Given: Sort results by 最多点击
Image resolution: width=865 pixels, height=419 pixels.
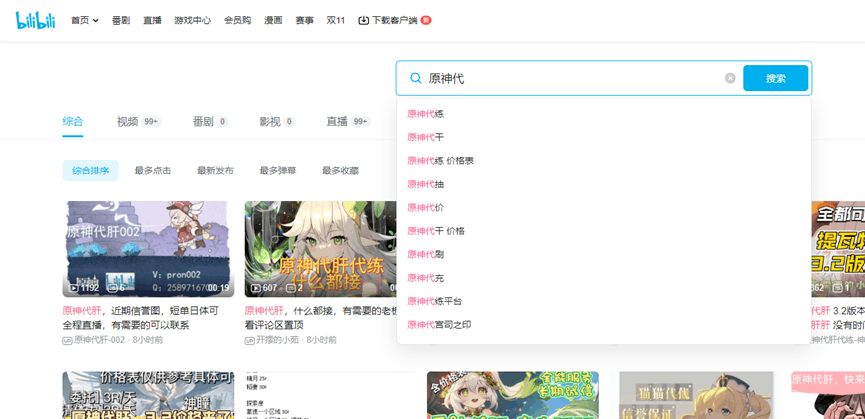Looking at the screenshot, I should (153, 171).
